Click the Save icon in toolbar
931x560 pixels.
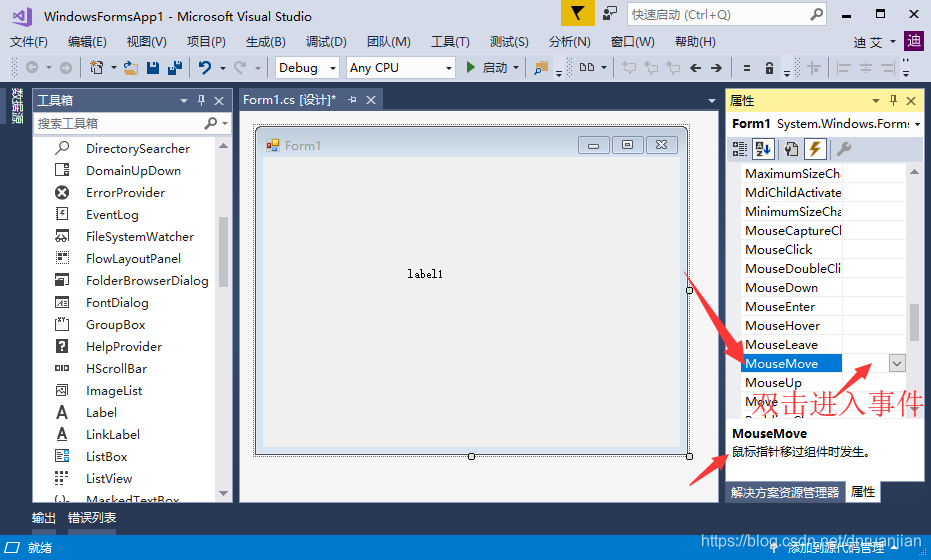[x=153, y=68]
